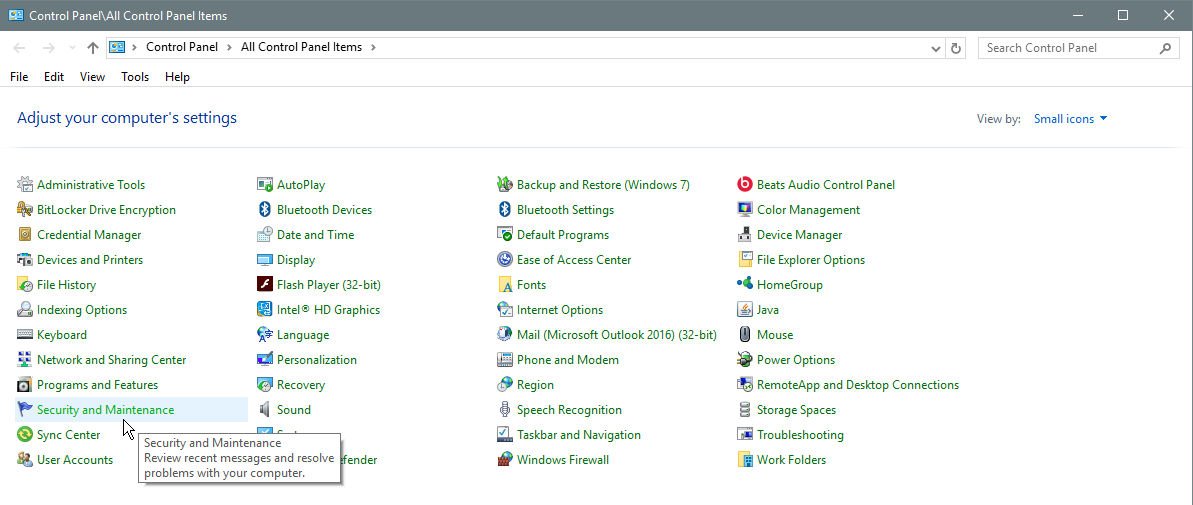The image size is (1193, 505).
Task: Open Default Programs link
Action: [x=563, y=235]
